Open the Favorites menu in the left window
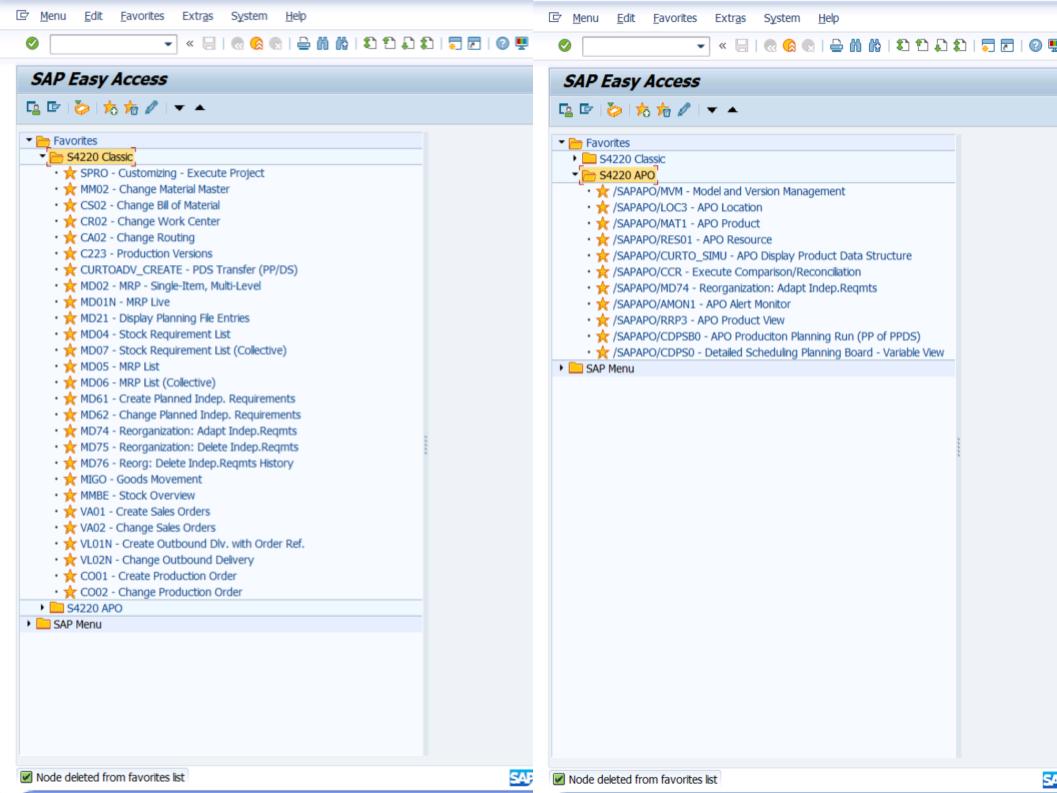Viewport: 1057px width, 793px height. click(x=142, y=16)
